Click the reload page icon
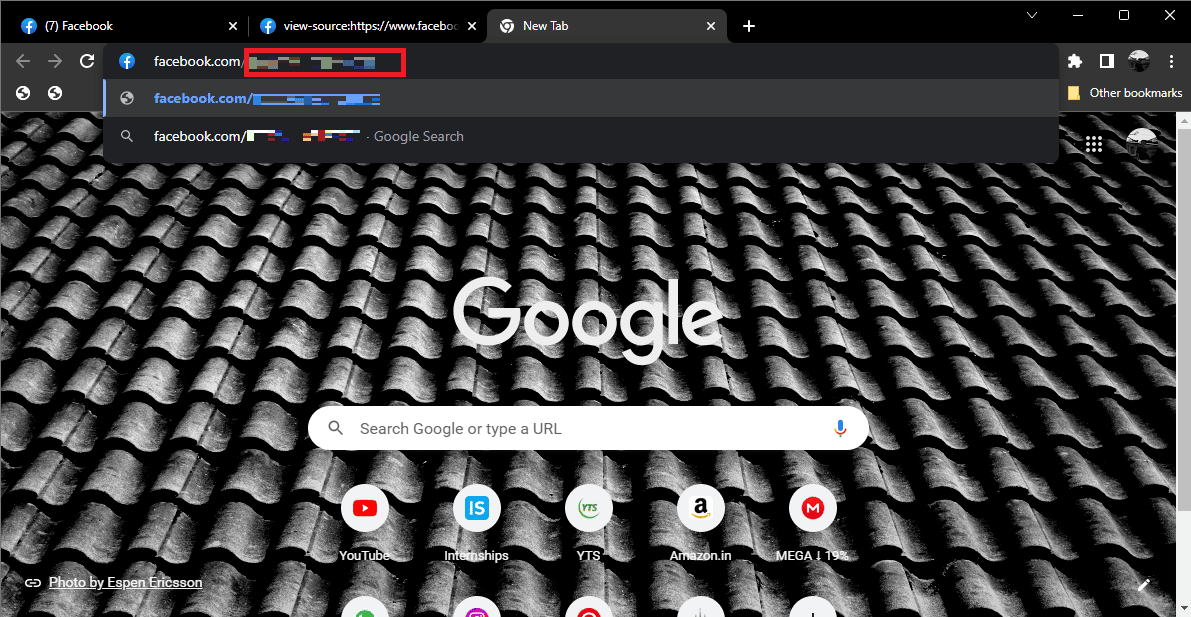Image resolution: width=1191 pixels, height=617 pixels. [x=87, y=62]
